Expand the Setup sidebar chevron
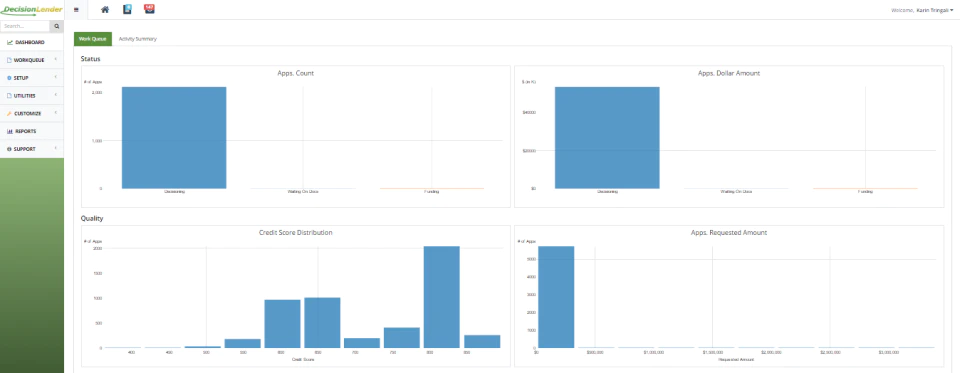 (x=56, y=77)
